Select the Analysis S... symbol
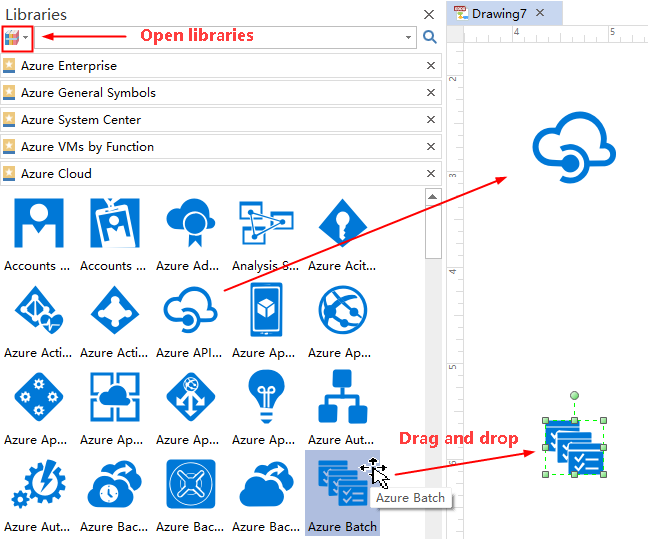The width and height of the screenshot is (648, 539). [266, 223]
